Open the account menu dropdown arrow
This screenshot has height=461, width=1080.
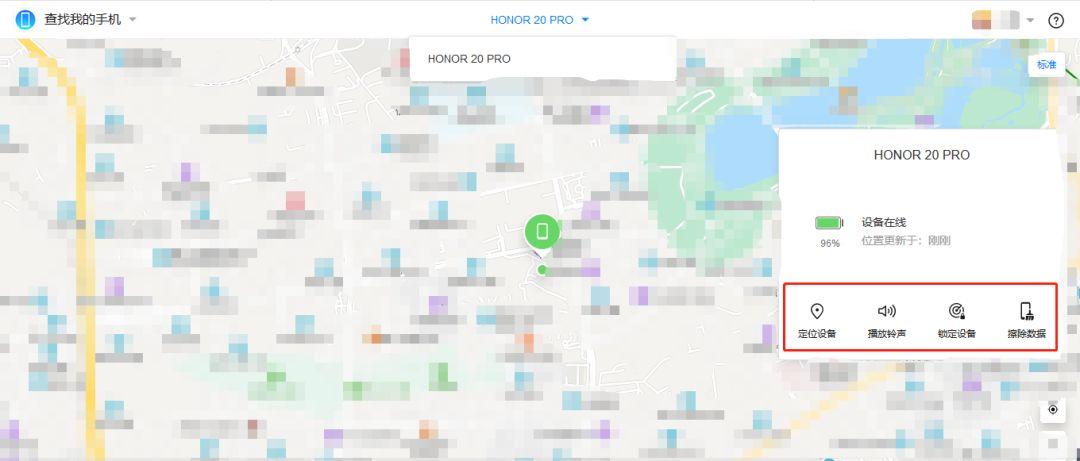coord(1029,20)
